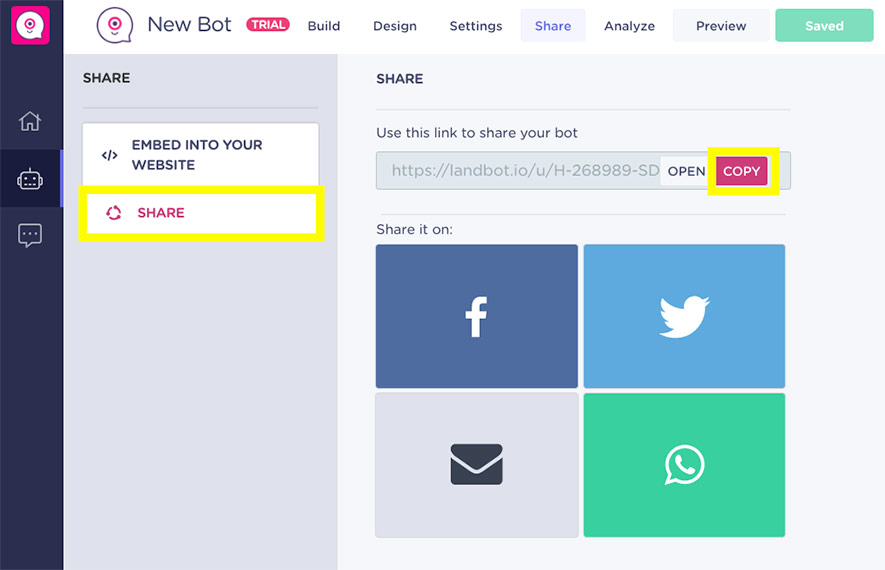Image resolution: width=885 pixels, height=570 pixels.
Task: Select the Share option in left panel
Action: [201, 213]
